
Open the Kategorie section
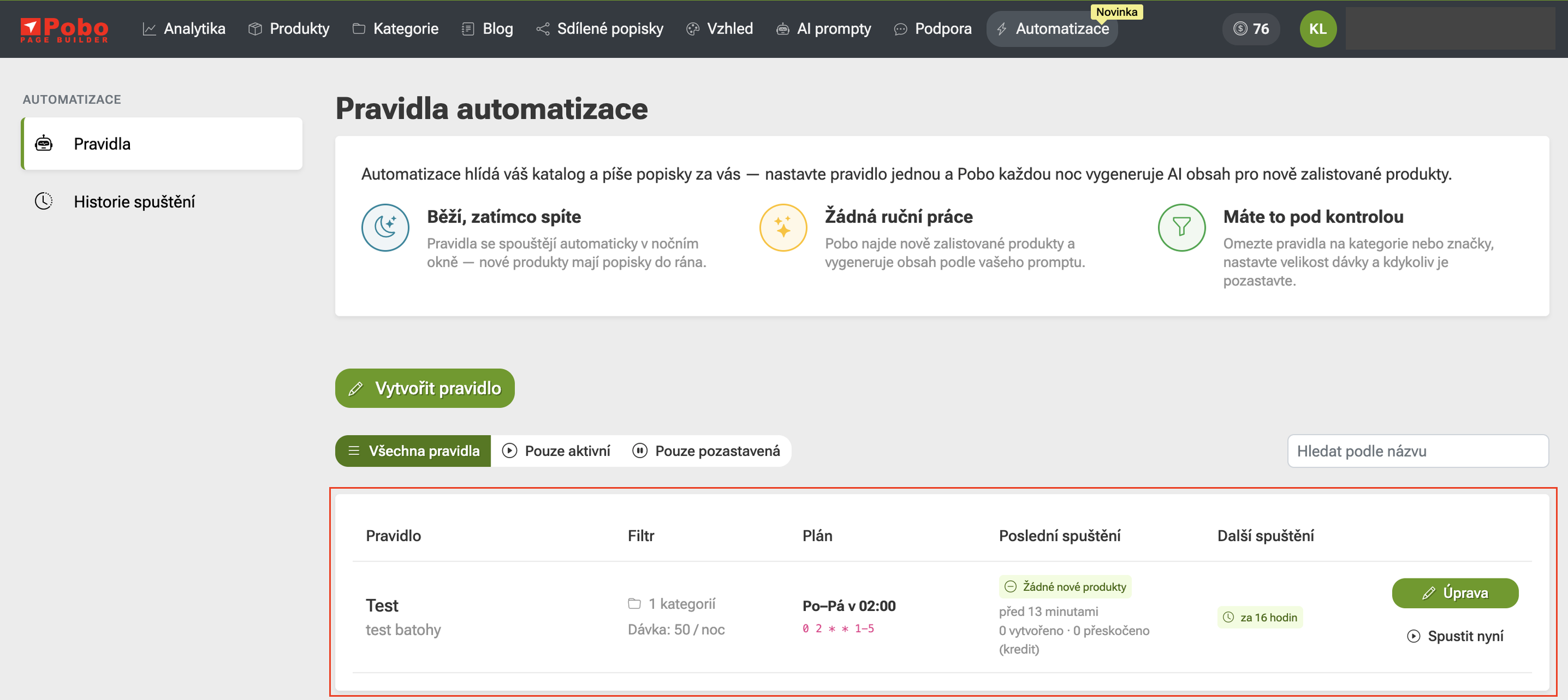pos(395,29)
